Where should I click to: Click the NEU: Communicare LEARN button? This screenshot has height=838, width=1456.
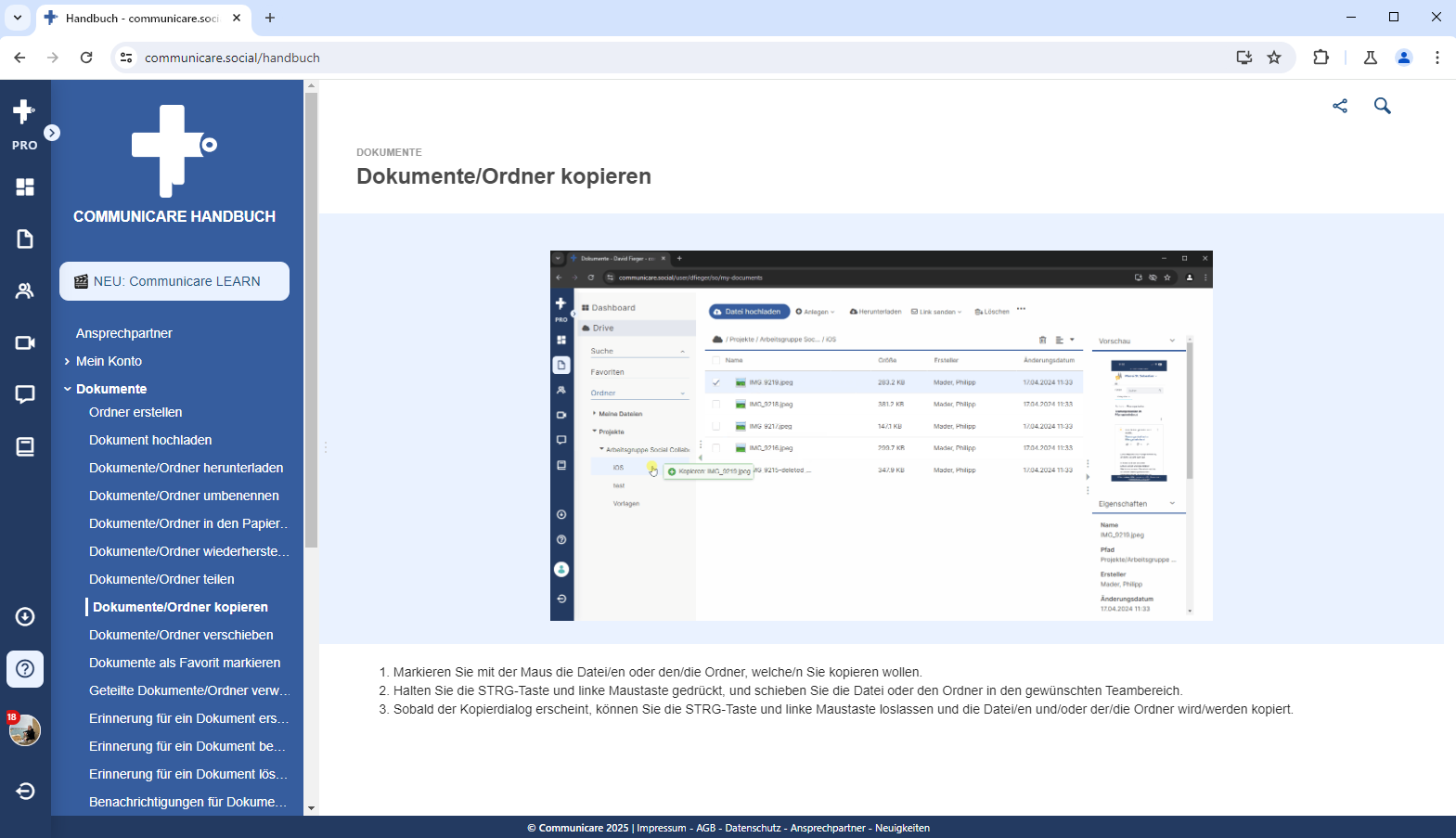coord(174,281)
